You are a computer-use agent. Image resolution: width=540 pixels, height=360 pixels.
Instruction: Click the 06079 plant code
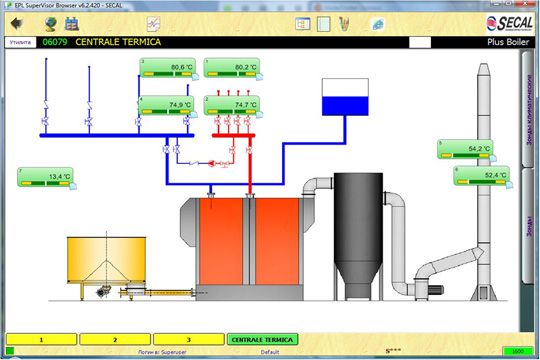tap(55, 42)
